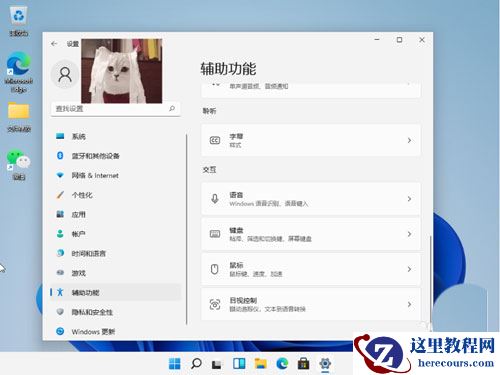
Task: Select the Microsoft Edge desktop shortcut
Action: pos(19,72)
